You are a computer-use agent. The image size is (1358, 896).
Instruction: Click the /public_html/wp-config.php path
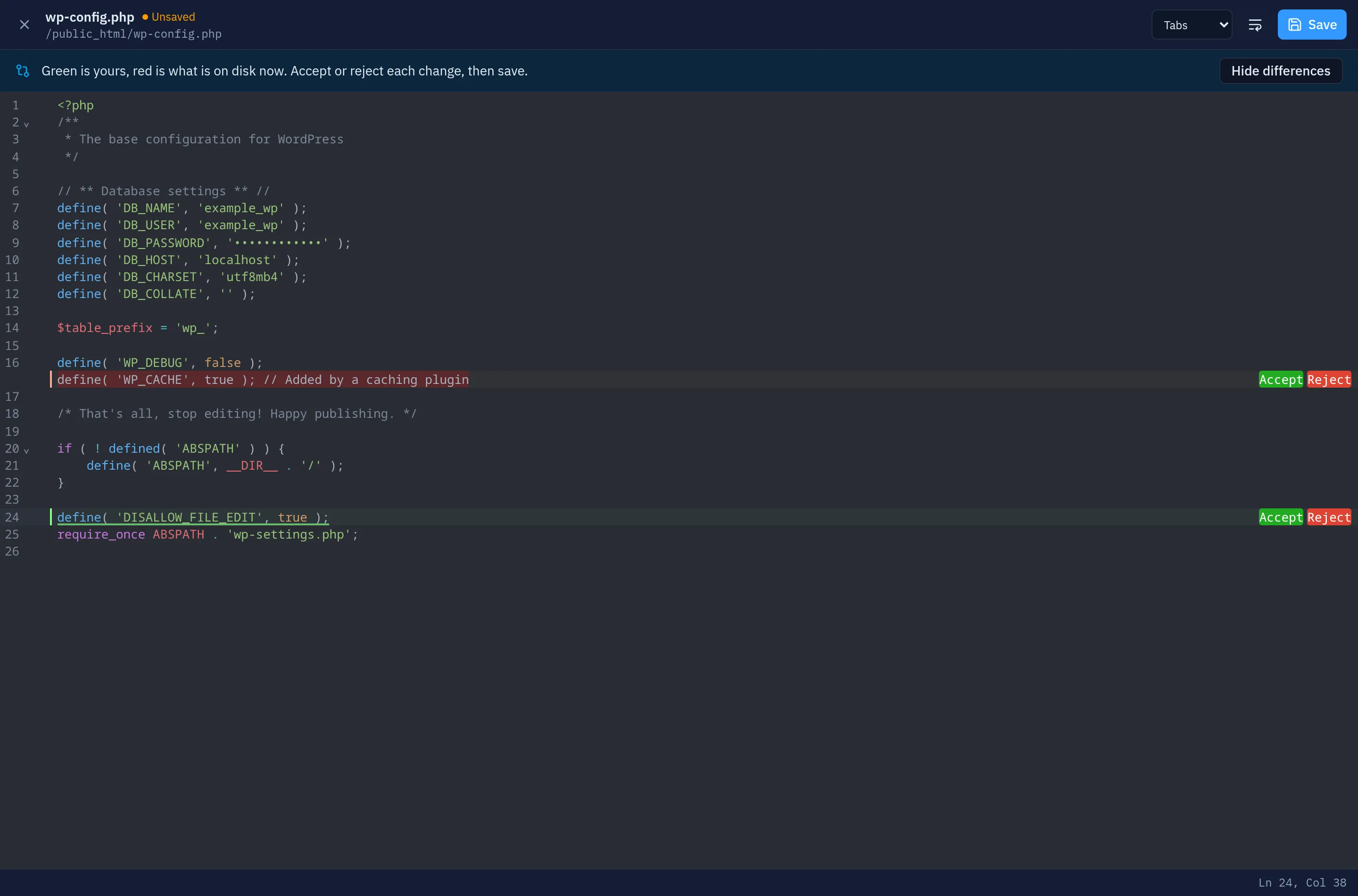(x=134, y=33)
